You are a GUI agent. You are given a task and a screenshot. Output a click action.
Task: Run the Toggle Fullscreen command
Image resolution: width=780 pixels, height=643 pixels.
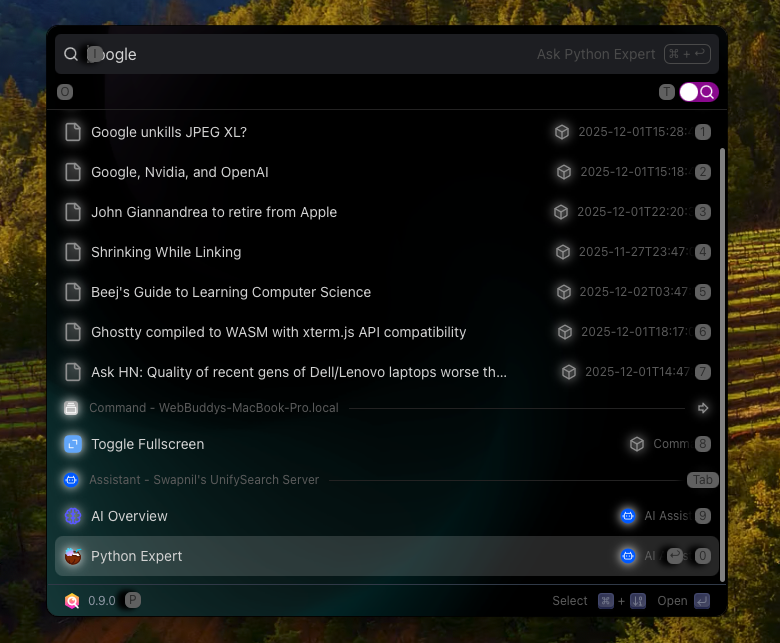point(387,444)
